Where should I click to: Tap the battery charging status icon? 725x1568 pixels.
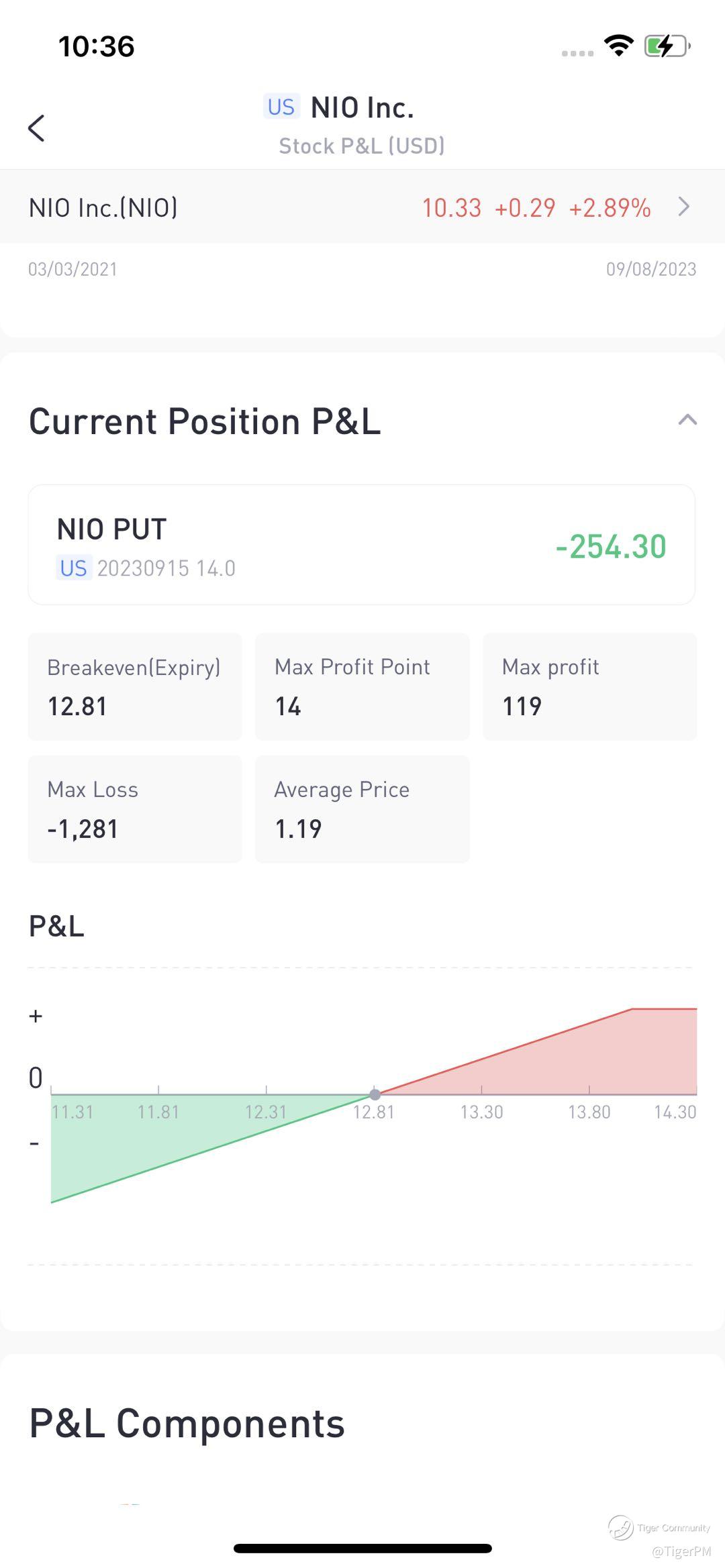pos(666,46)
